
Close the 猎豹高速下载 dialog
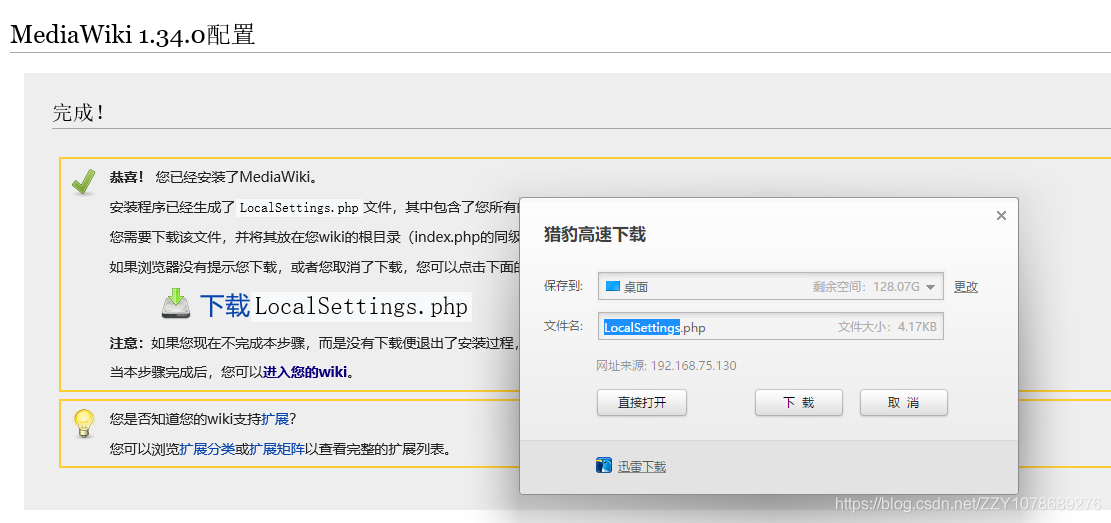click(1001, 215)
